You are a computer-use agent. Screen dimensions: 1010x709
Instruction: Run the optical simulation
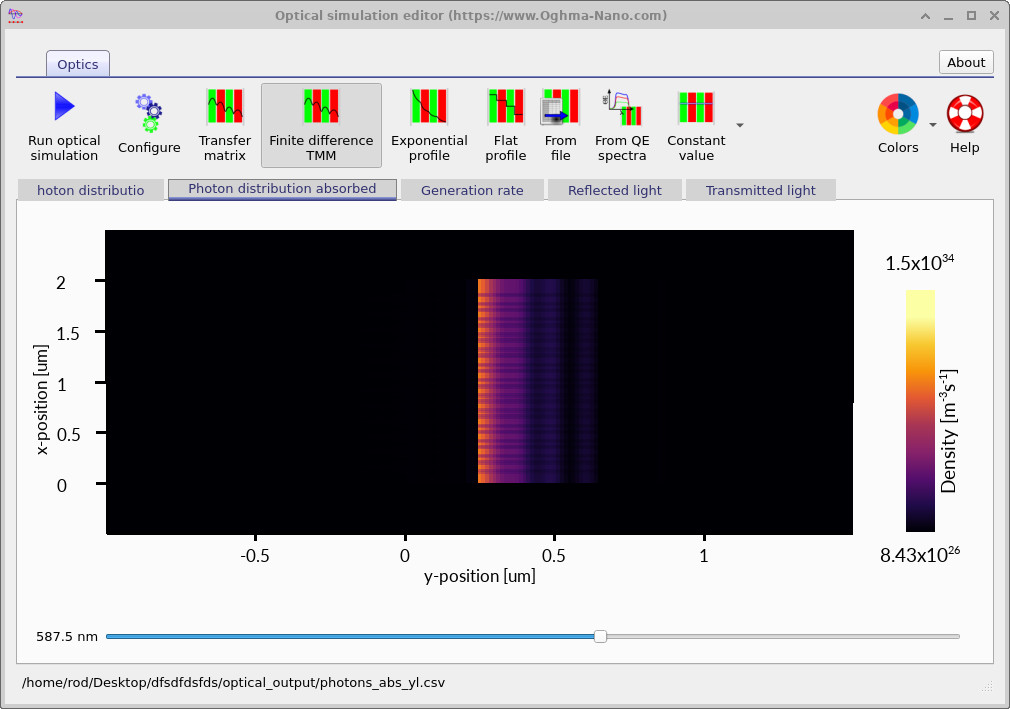pos(64,126)
